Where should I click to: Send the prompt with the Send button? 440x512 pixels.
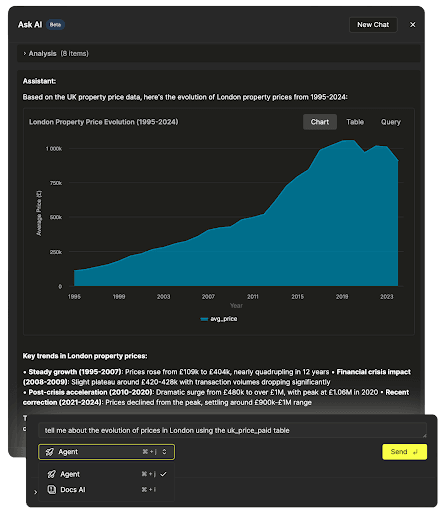pos(404,452)
